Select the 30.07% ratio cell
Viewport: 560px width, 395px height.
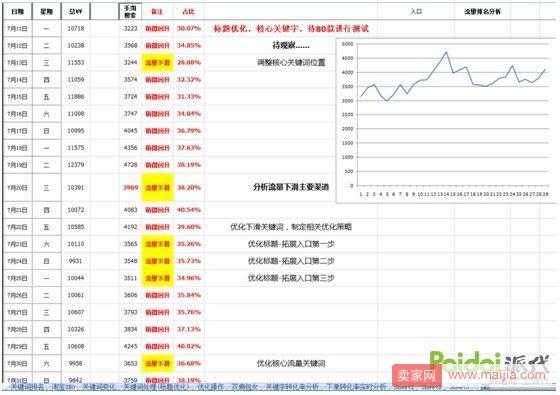coord(189,29)
